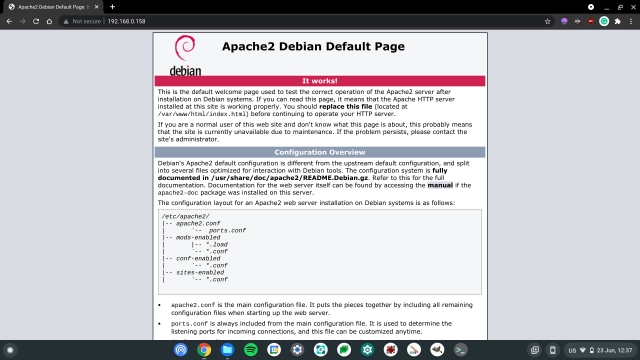Launch Chrome from the shelf
This screenshot has width=640, height=360.
pos(204,350)
